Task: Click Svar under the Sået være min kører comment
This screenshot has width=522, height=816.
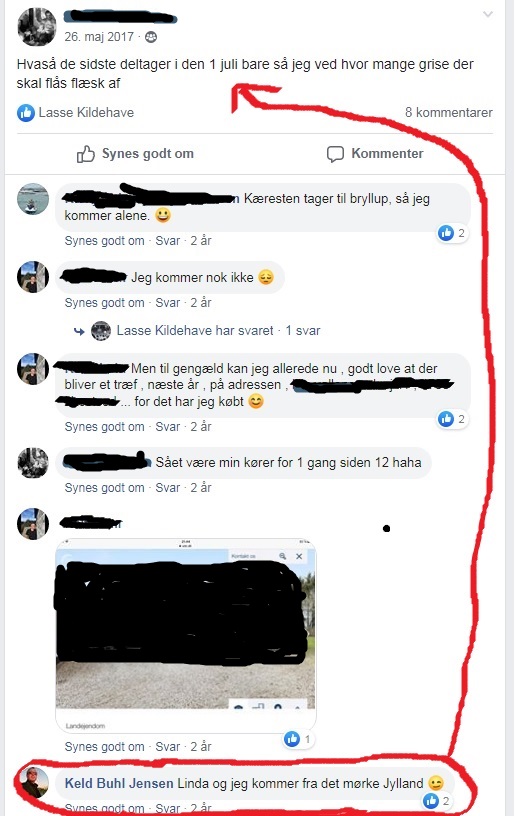Action: 168,488
